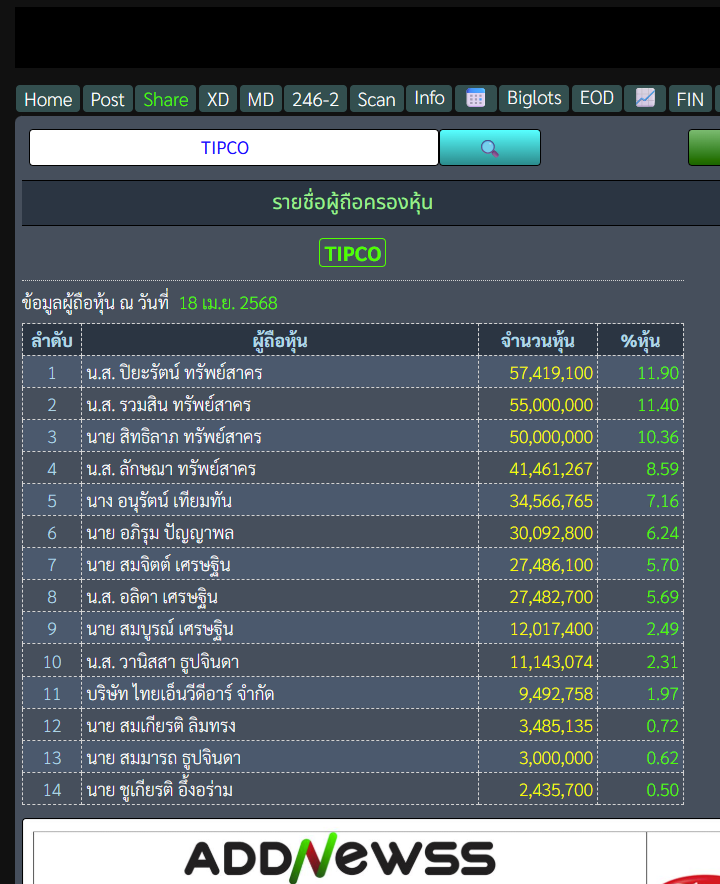The width and height of the screenshot is (720, 884).
Task: Click share count 2,435,700
Action: (x=555, y=790)
